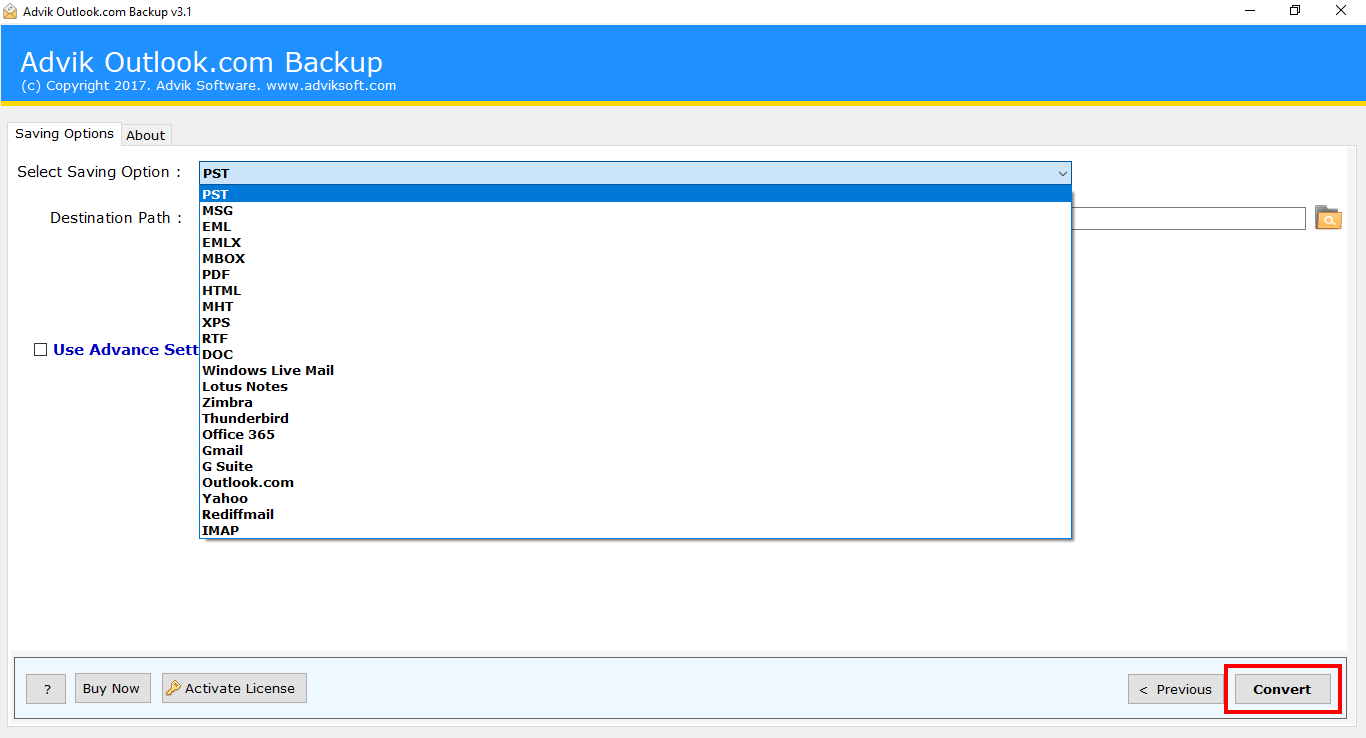The height and width of the screenshot is (738, 1366).
Task: Switch to the About tab
Action: click(x=146, y=135)
